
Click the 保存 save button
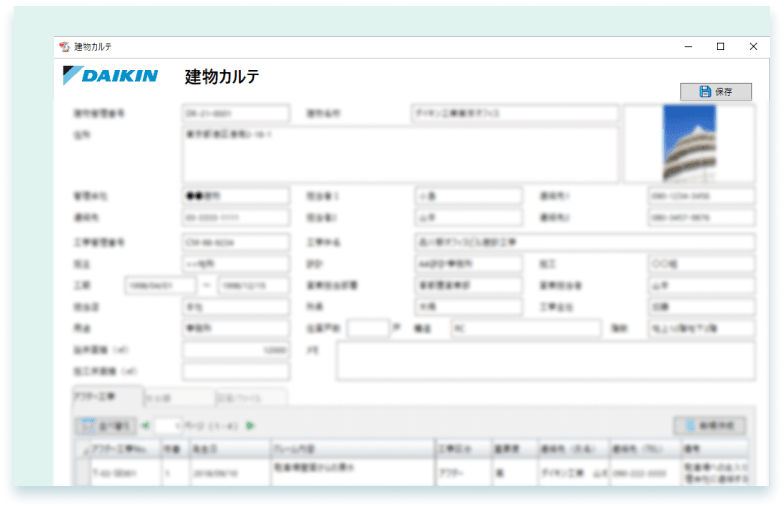[715, 92]
